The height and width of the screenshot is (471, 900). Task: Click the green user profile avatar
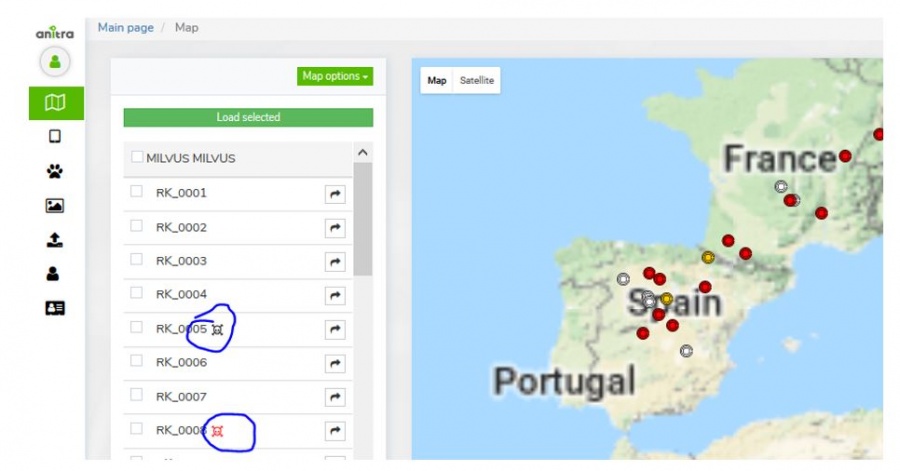click(54, 62)
